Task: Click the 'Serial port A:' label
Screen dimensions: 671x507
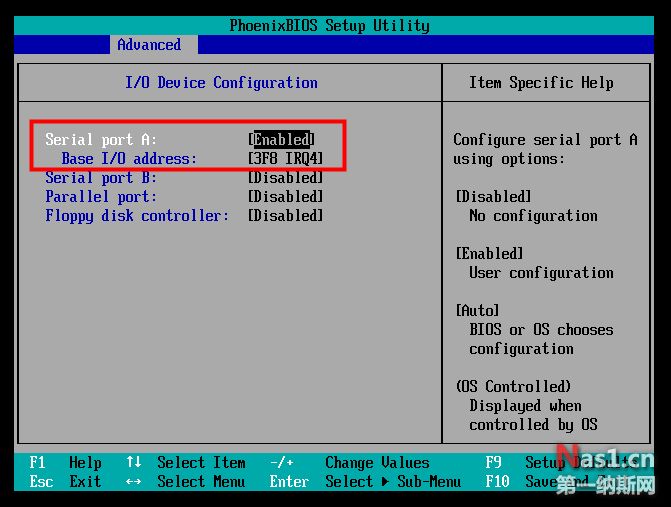Action: 101,139
